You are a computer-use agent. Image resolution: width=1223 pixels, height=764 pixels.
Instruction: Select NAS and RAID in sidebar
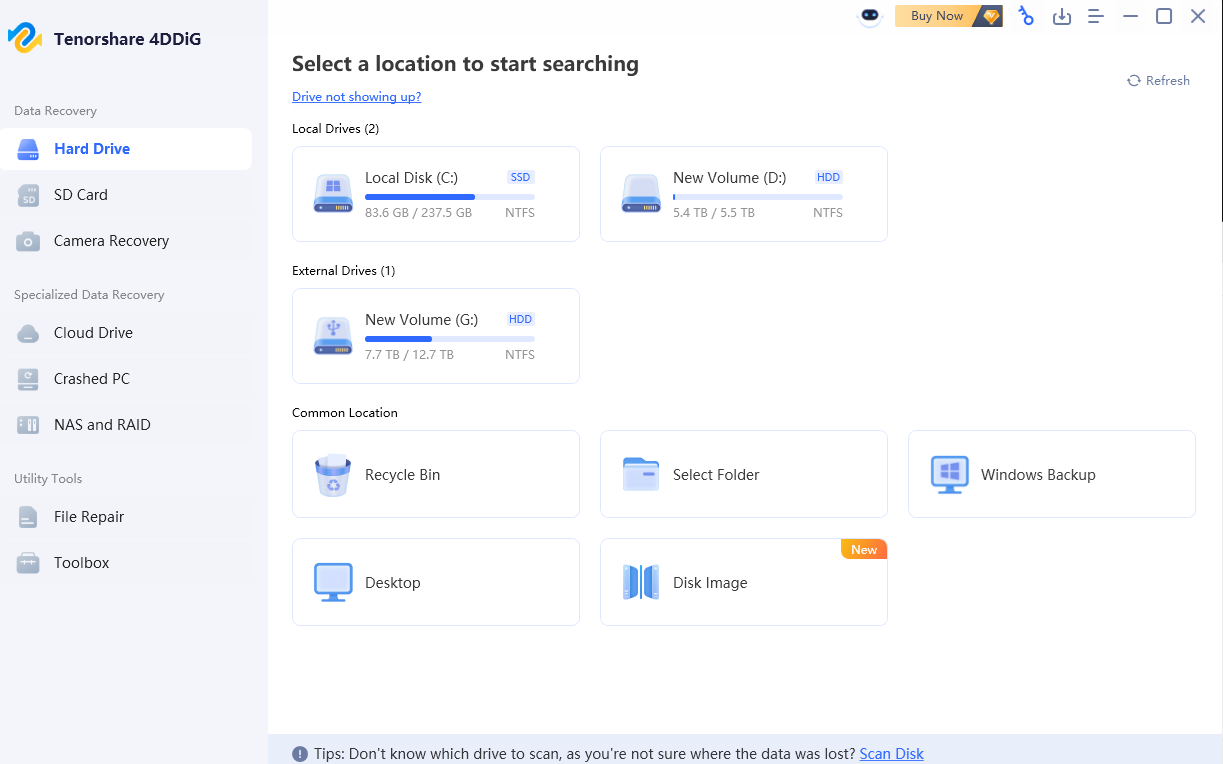tap(126, 425)
